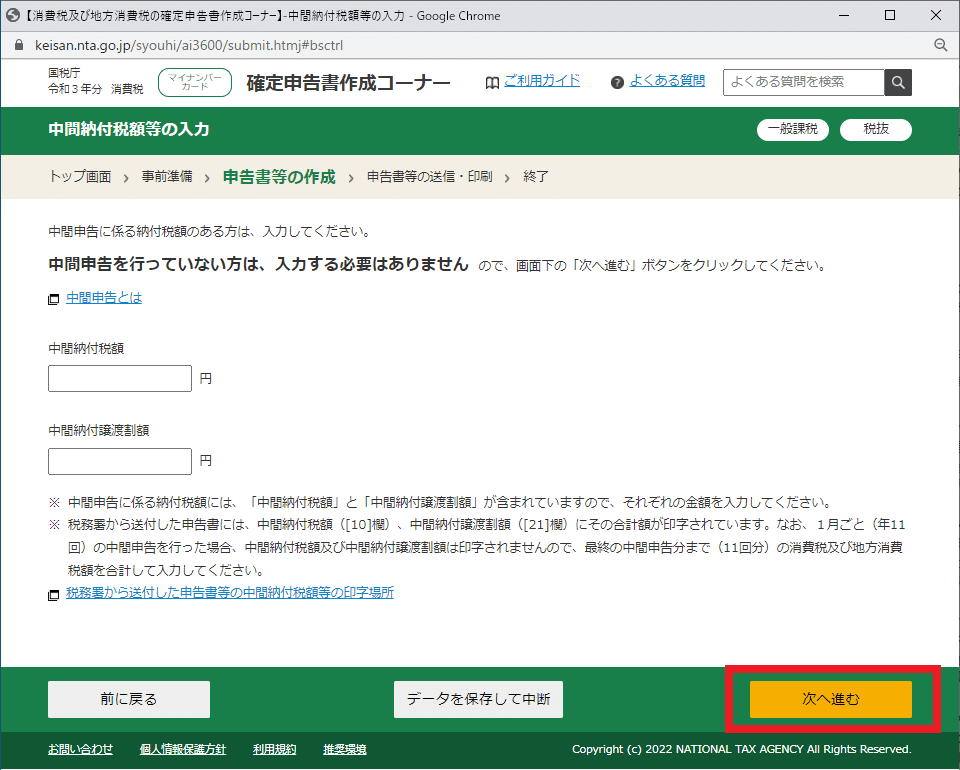Viewport: 960px width, 770px height.
Task: Open the ご利用ガイド book icon
Action: (492, 83)
